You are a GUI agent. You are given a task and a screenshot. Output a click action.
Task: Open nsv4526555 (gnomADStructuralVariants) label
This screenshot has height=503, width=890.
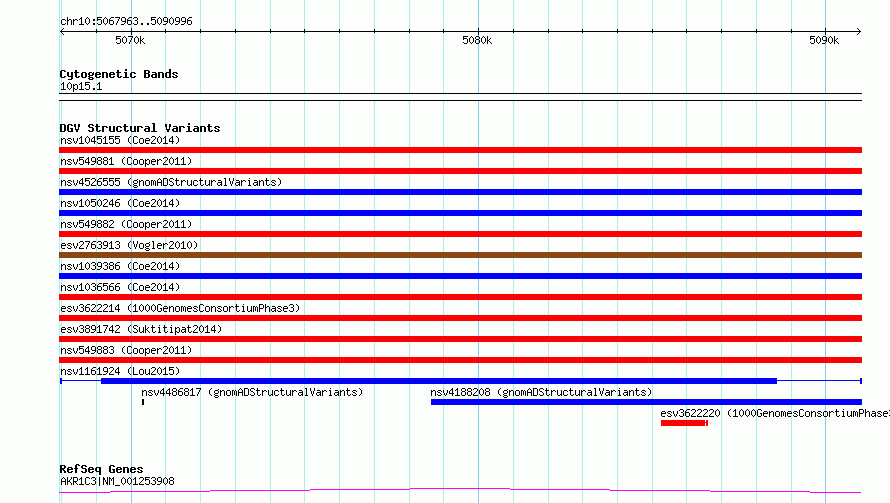coord(171,182)
